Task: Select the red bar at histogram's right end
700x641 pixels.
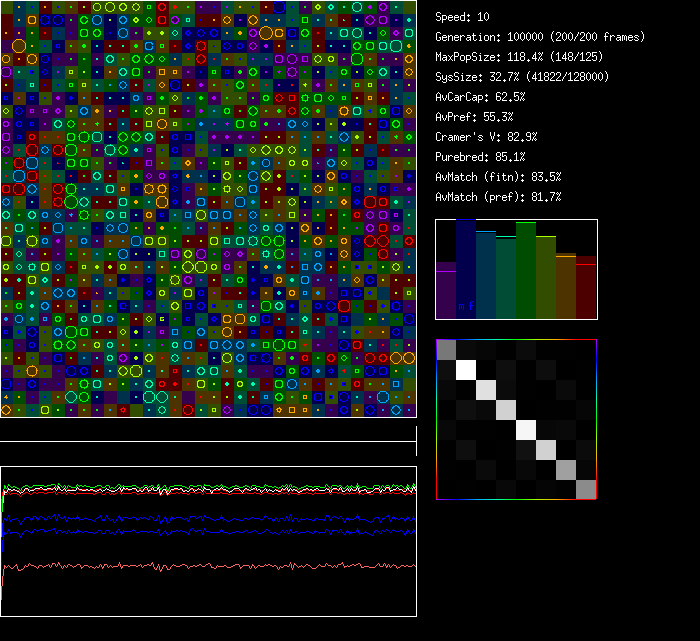Action: 586,290
